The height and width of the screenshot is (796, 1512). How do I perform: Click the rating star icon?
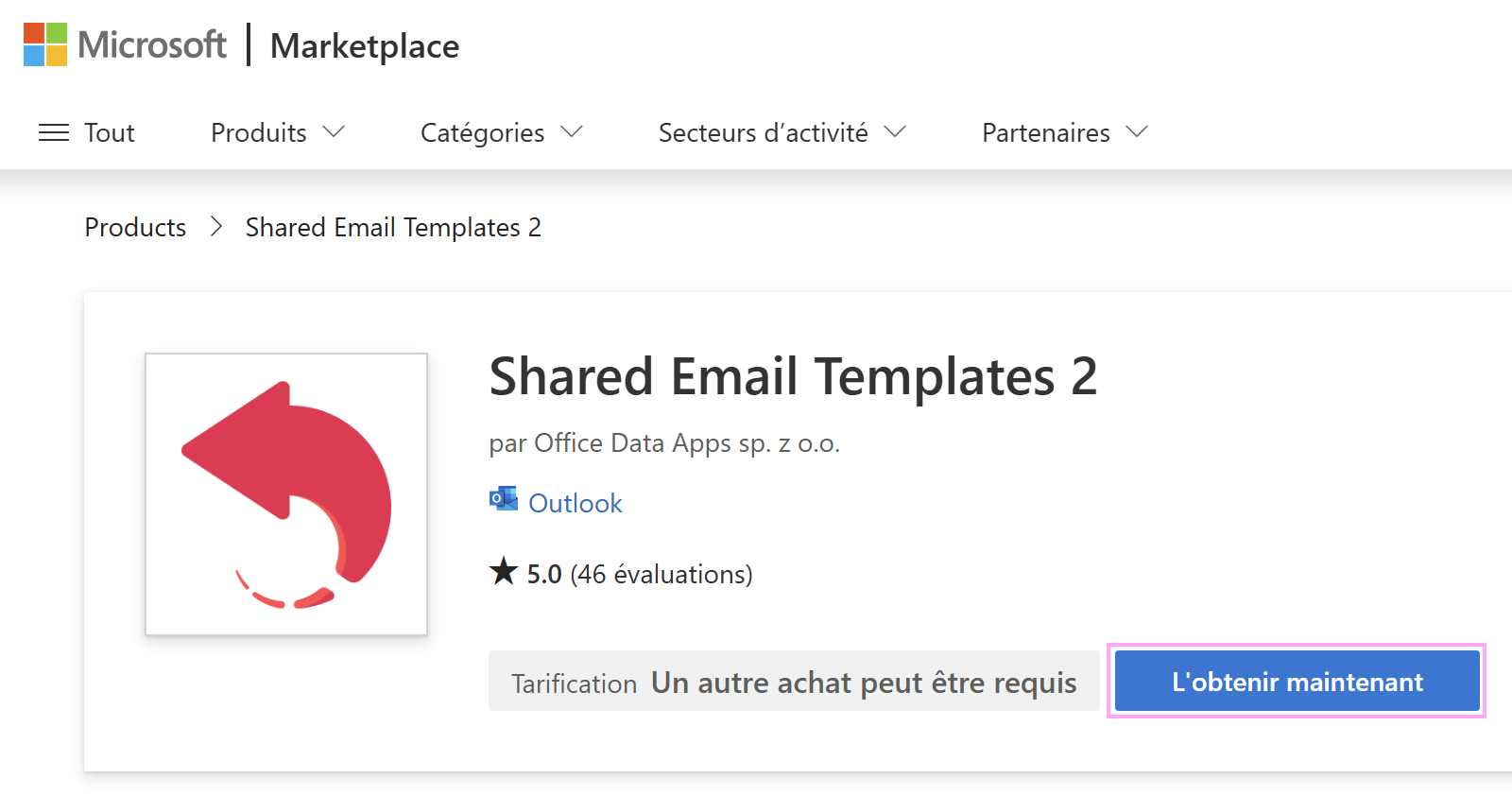point(504,571)
